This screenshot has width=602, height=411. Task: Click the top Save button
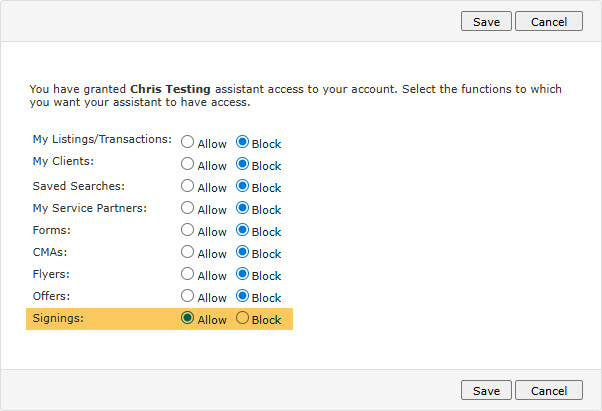[x=486, y=21]
